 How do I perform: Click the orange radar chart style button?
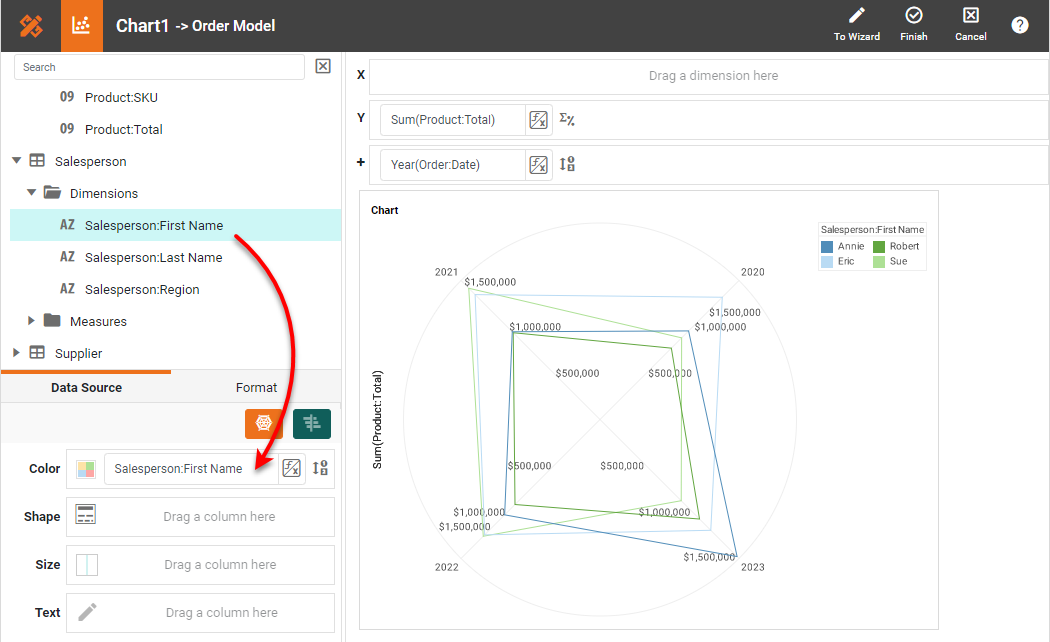coord(264,424)
